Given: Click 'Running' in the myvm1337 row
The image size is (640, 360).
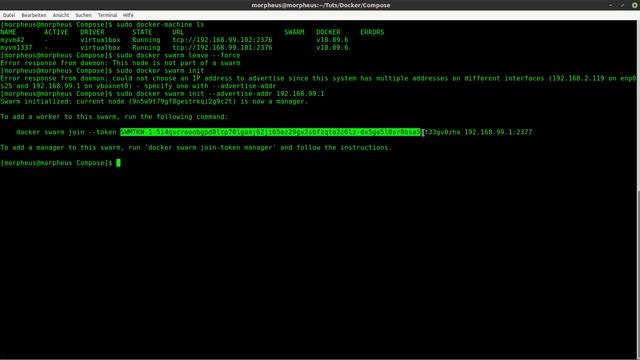Looking at the screenshot, I should point(146,48).
